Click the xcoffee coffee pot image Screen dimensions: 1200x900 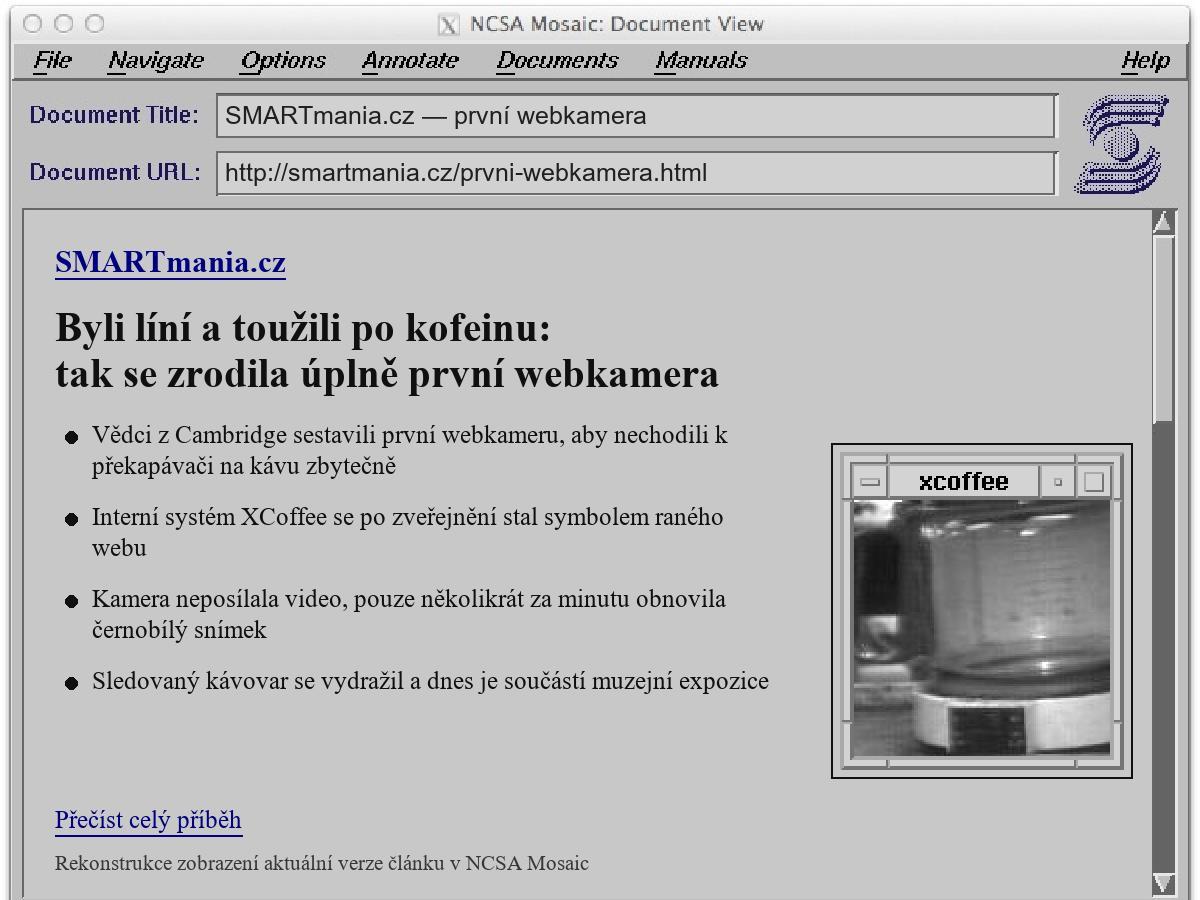981,628
